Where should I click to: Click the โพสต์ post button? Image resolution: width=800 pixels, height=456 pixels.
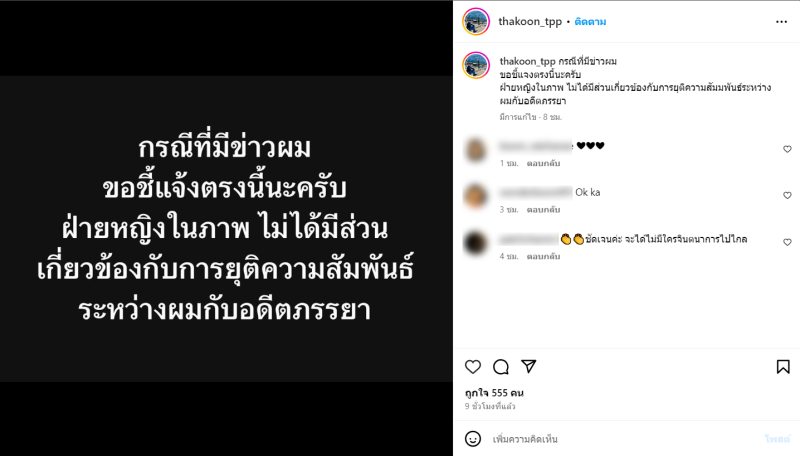[x=778, y=439]
